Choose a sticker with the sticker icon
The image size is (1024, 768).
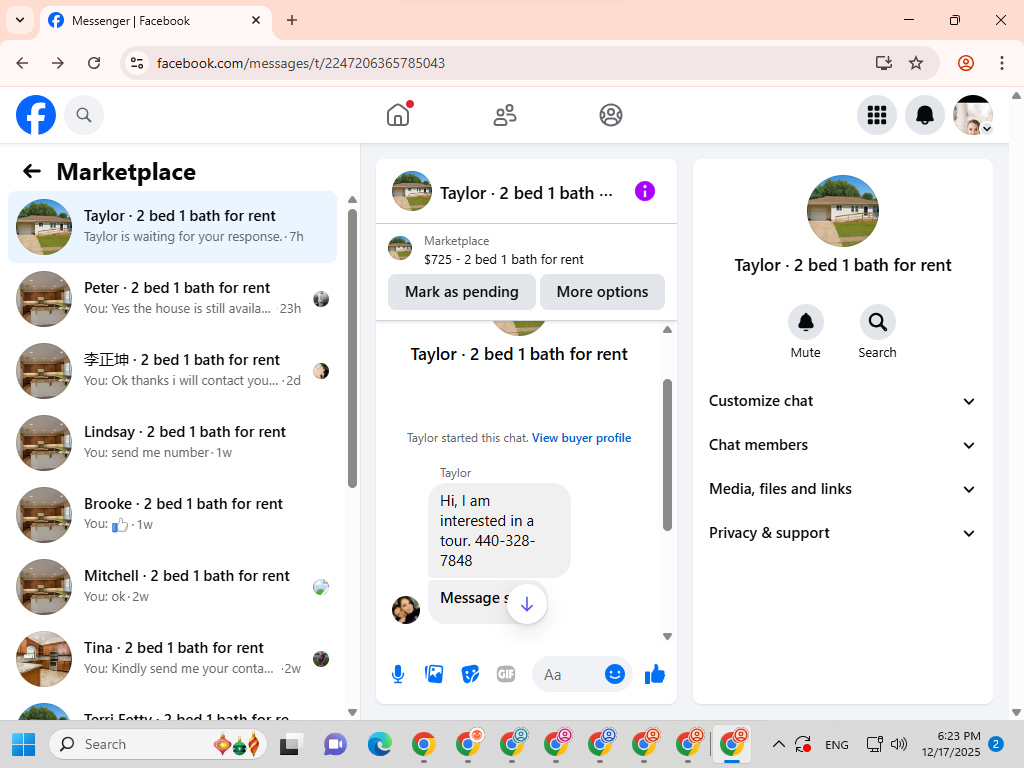(x=470, y=674)
